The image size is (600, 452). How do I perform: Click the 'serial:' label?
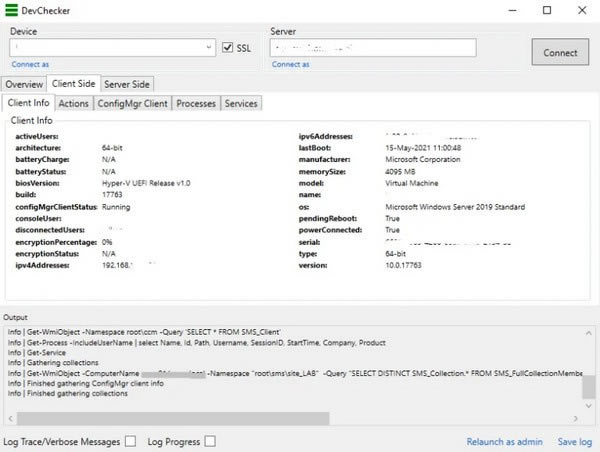(309, 242)
